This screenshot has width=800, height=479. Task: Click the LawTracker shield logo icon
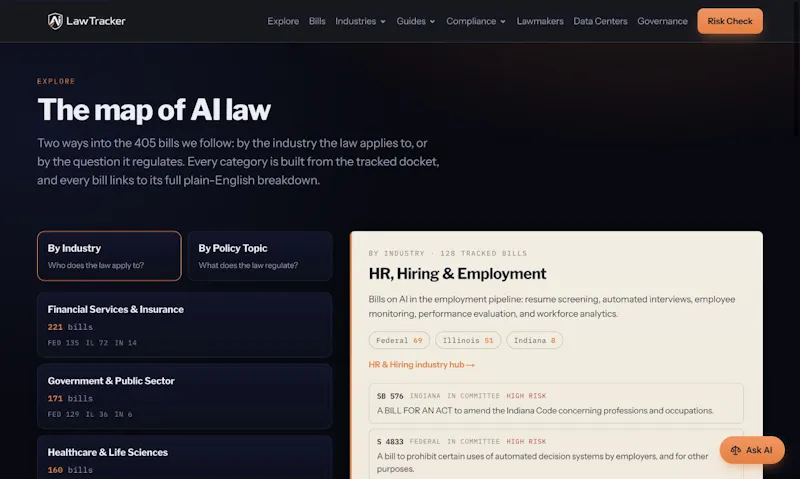55,21
